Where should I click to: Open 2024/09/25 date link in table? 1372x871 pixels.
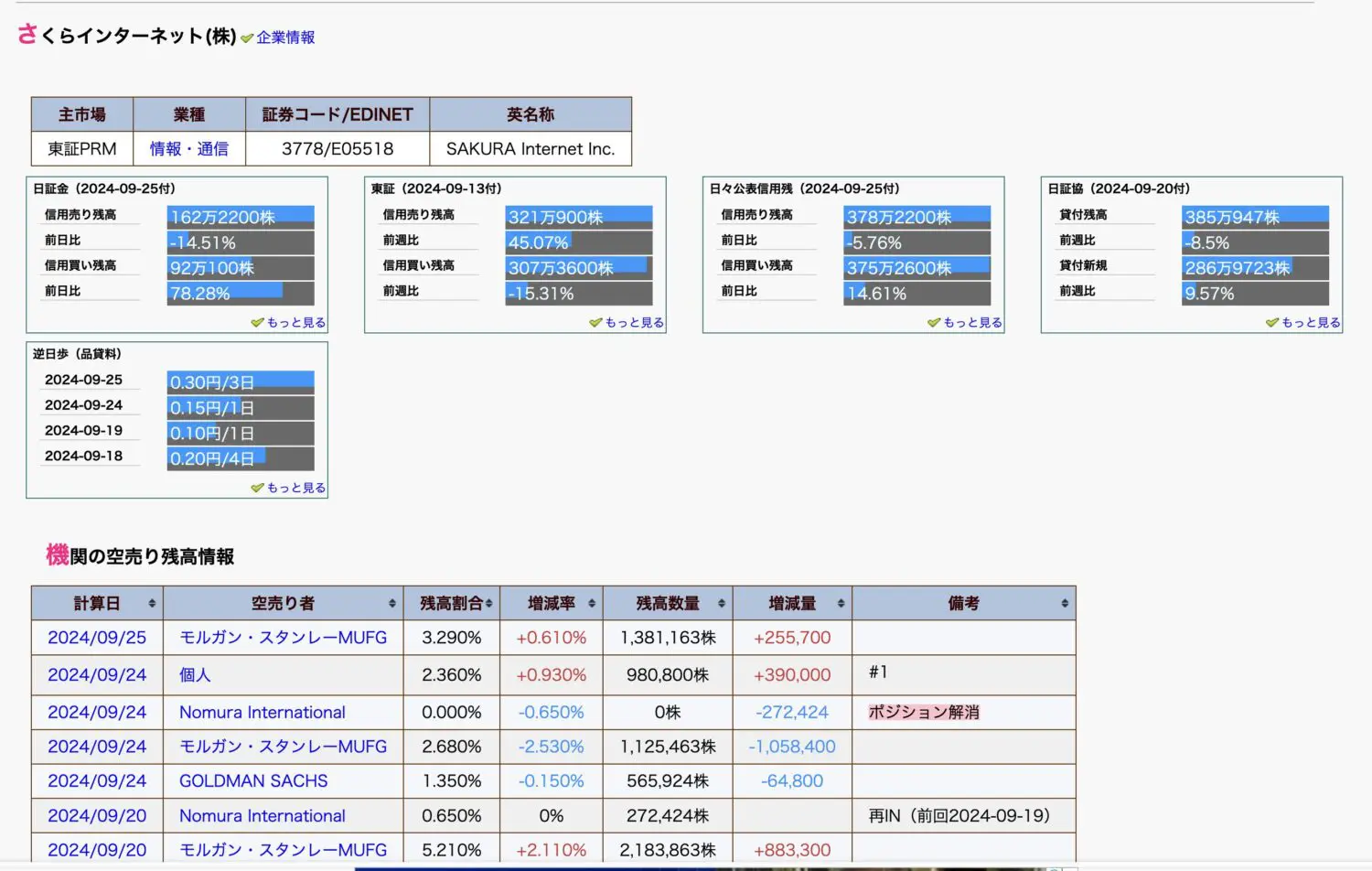(97, 638)
